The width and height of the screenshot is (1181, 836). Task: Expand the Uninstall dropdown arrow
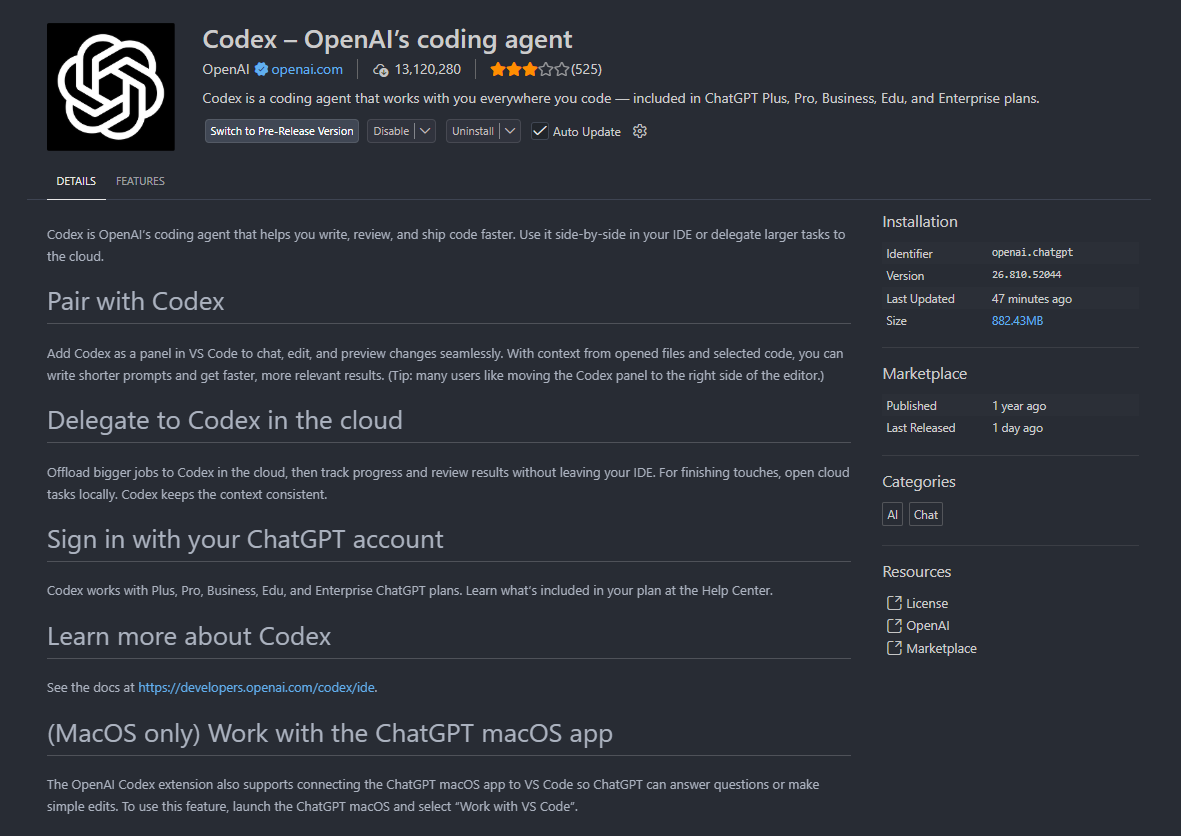point(510,131)
